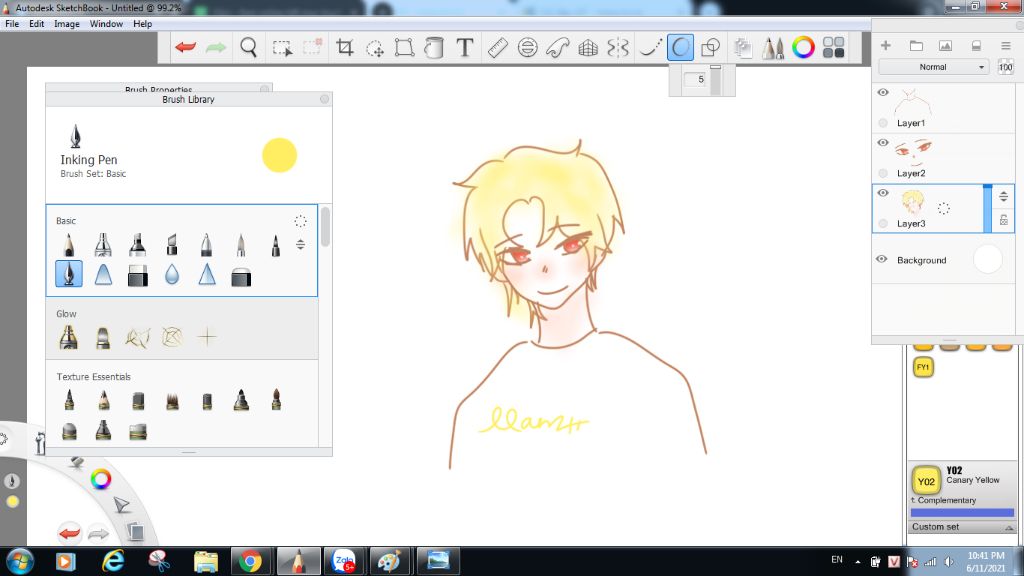
Task: Click the stroke smoothing value 5 field
Action: tap(695, 80)
